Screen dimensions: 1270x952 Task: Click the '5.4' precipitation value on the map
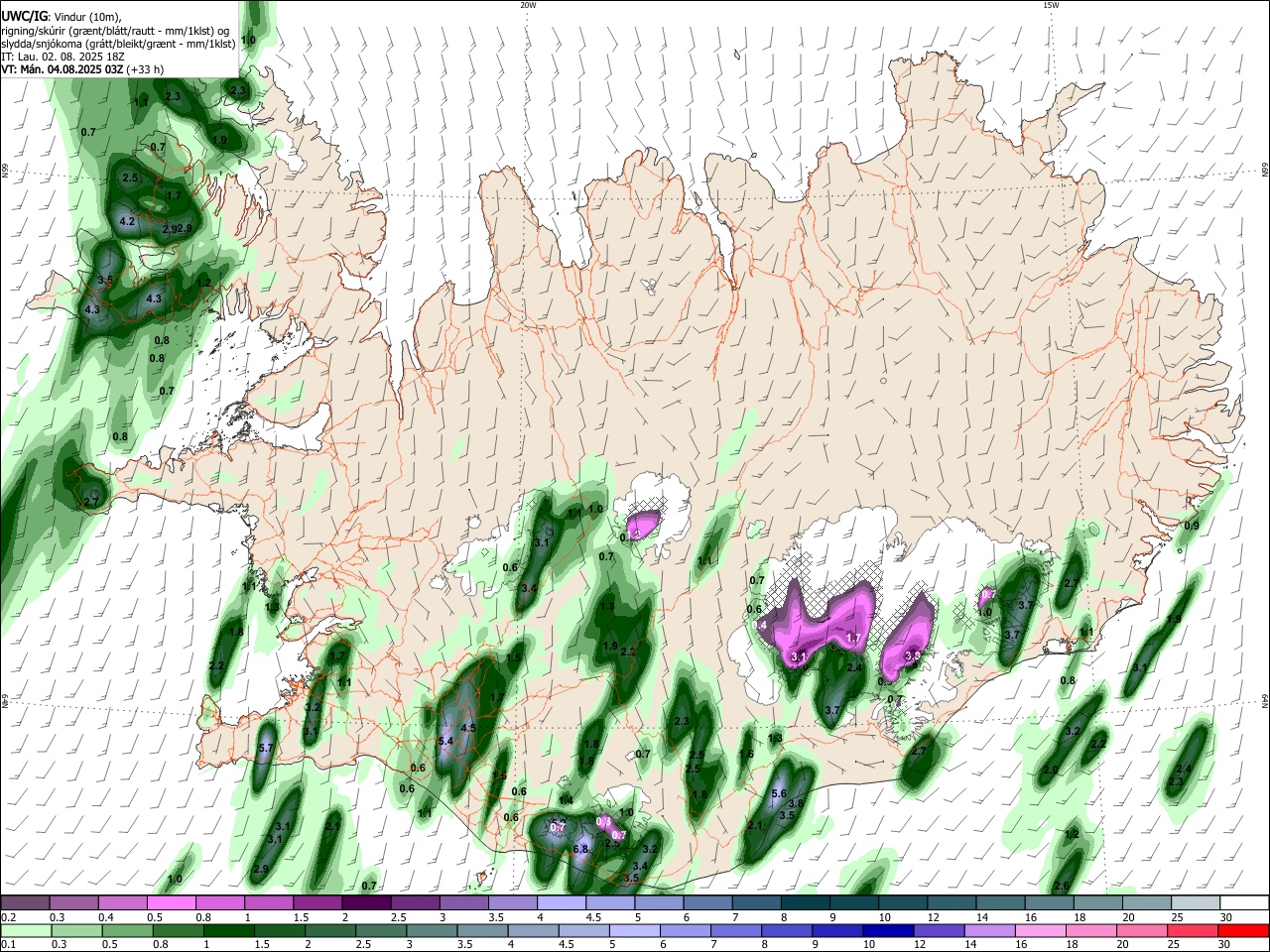pyautogui.click(x=445, y=741)
